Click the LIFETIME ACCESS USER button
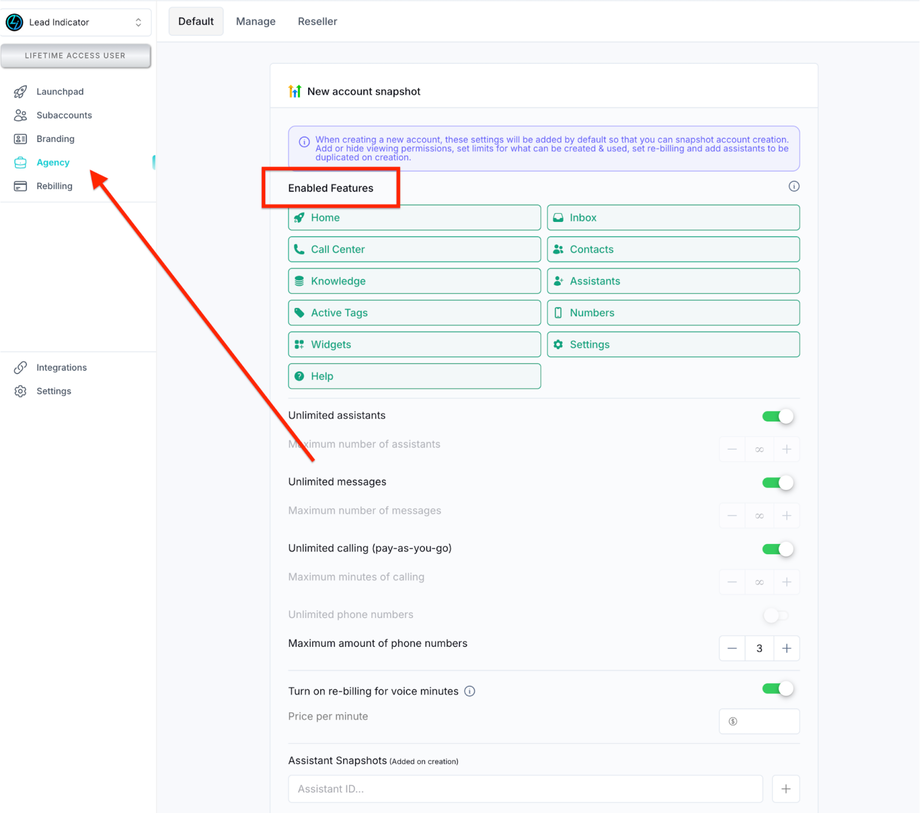This screenshot has height=813, width=920. tap(76, 57)
